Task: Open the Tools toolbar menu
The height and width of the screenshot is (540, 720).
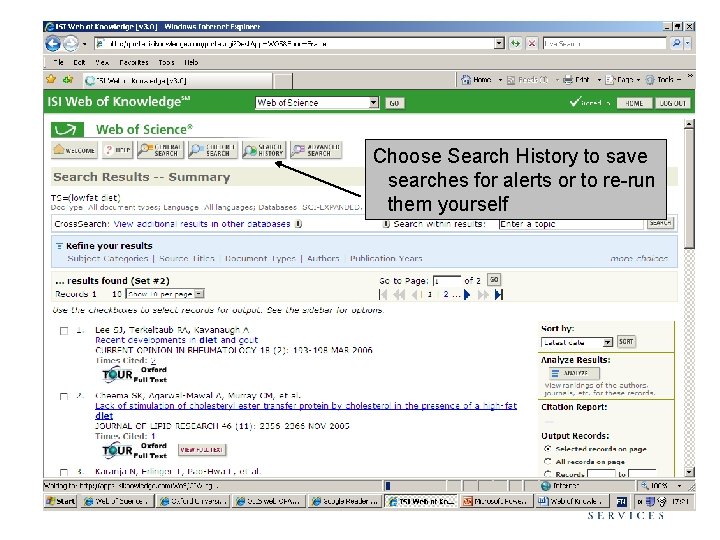Action: click(663, 80)
